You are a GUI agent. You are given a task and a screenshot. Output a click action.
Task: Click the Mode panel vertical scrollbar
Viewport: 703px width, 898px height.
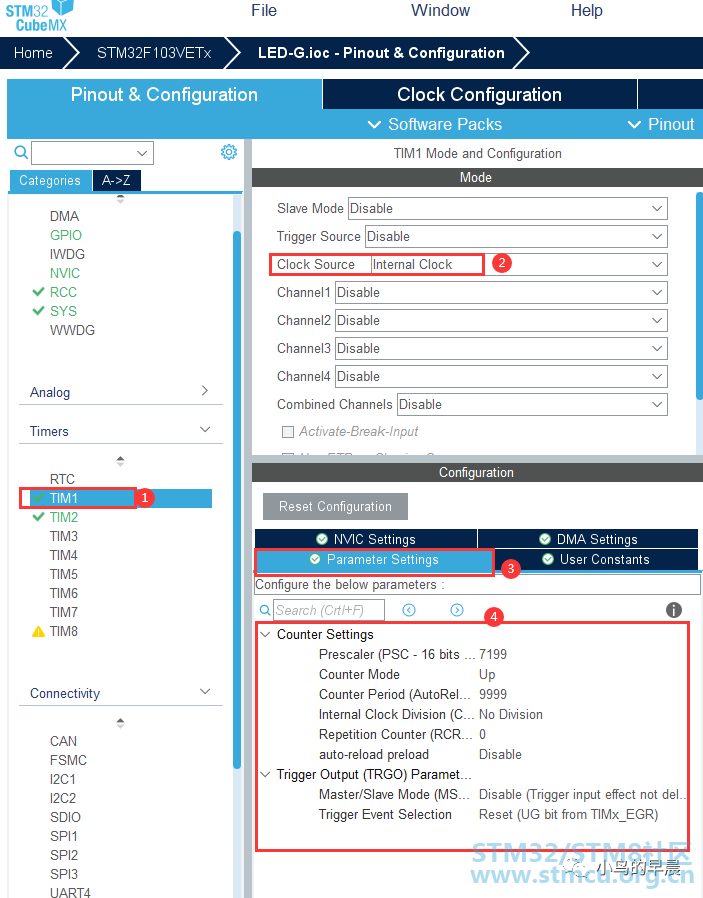(x=699, y=296)
